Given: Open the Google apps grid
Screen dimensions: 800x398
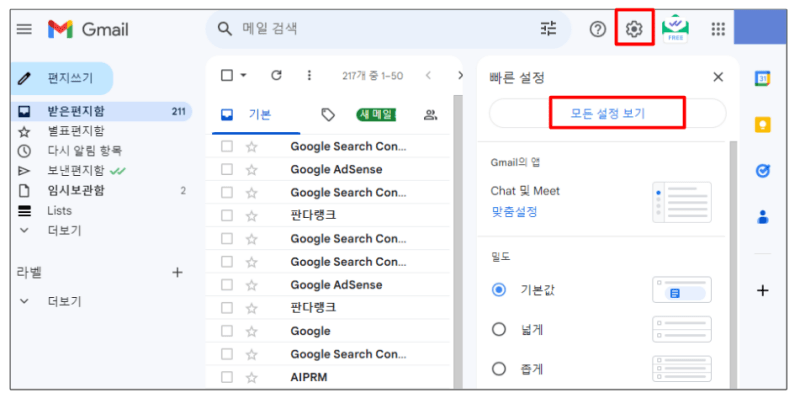Looking at the screenshot, I should click(718, 30).
